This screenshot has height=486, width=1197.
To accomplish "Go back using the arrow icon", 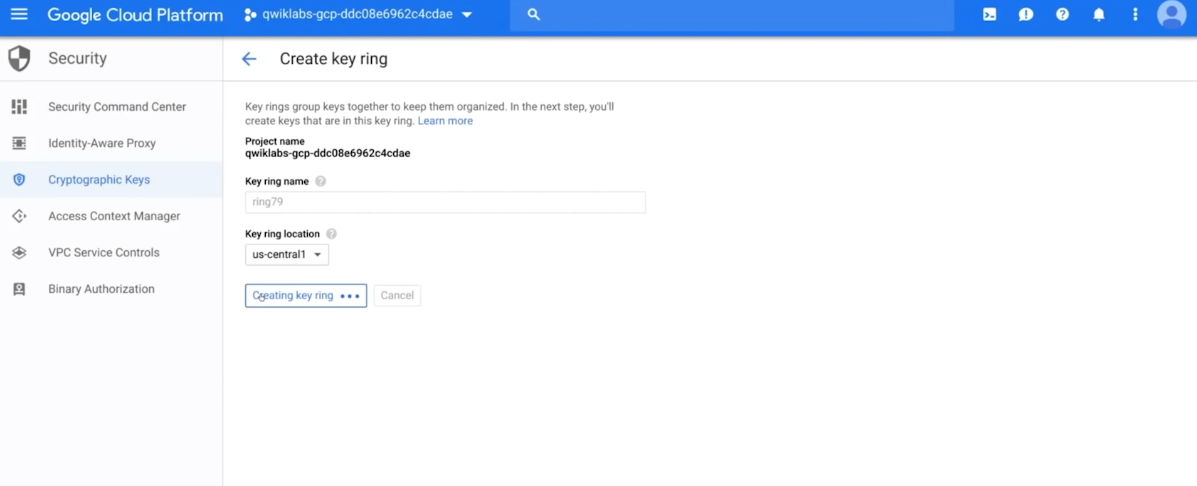I will 249,59.
